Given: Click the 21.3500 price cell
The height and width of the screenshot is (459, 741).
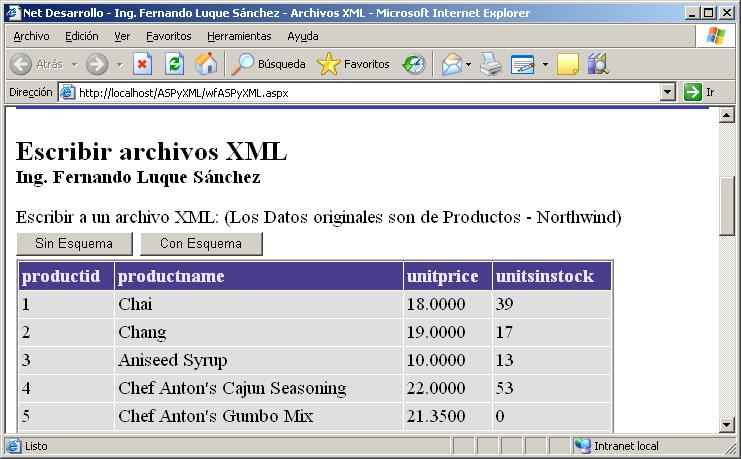Looking at the screenshot, I should [x=448, y=416].
